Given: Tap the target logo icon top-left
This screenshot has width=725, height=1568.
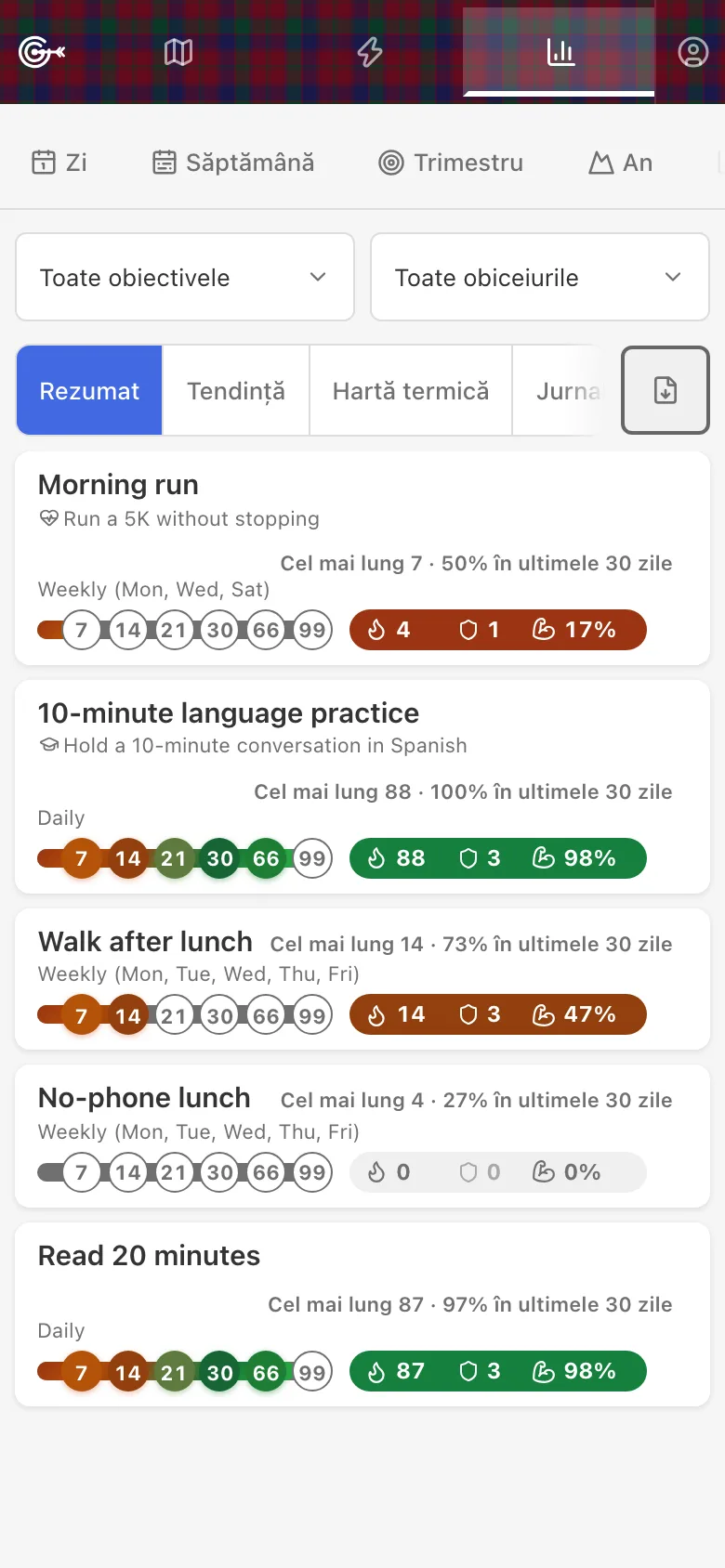Looking at the screenshot, I should coord(42,52).
